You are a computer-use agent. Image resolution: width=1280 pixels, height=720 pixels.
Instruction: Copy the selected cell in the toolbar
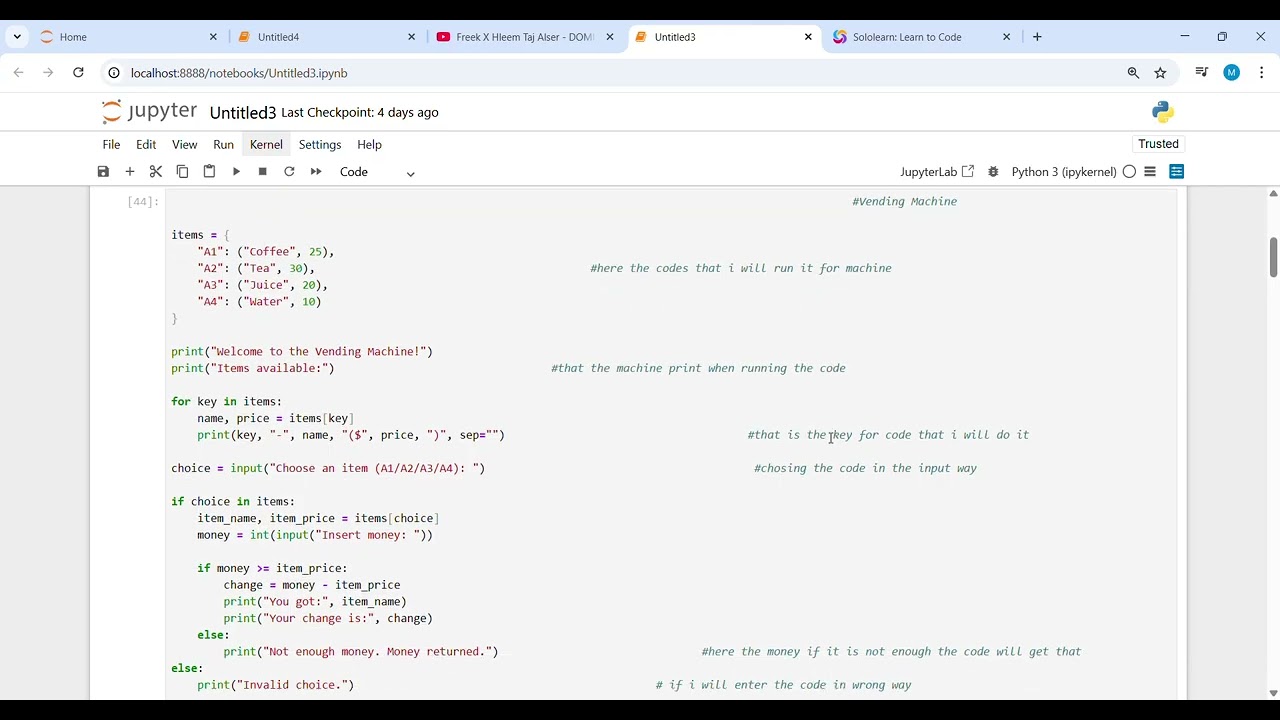click(182, 172)
